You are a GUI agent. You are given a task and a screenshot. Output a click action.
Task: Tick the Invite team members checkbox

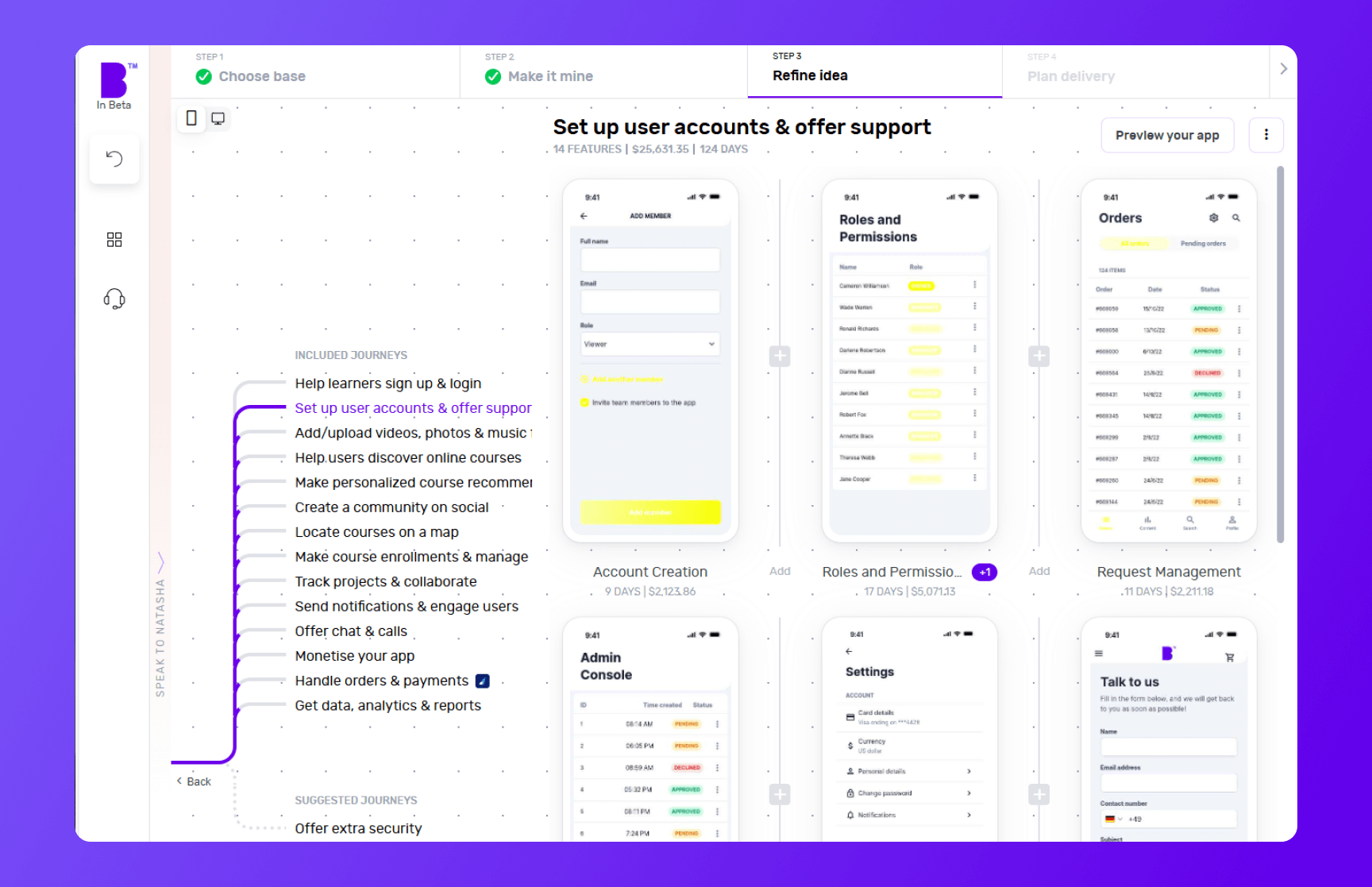click(584, 403)
